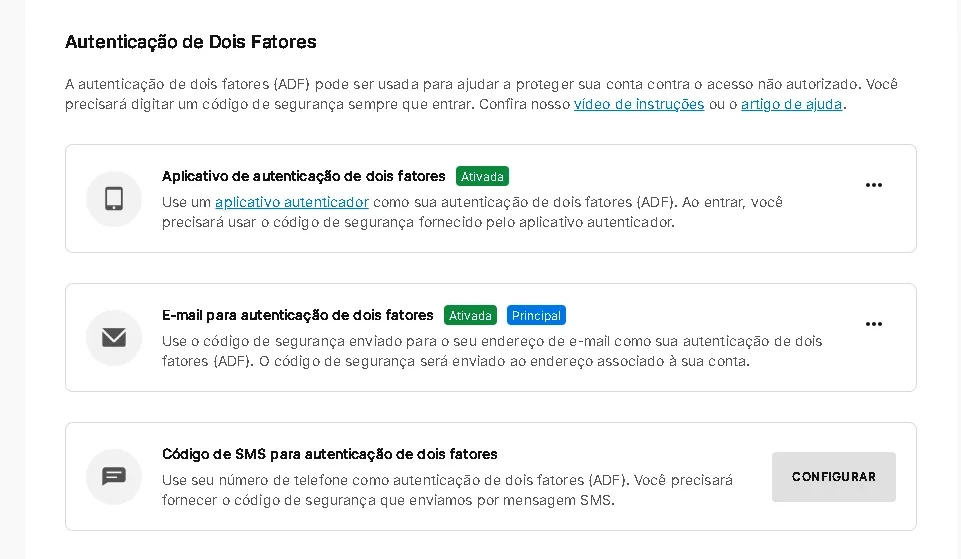Screen dimensions: 961x559
Task: Click the envelope icon for e-mail authentication
Action: click(114, 338)
